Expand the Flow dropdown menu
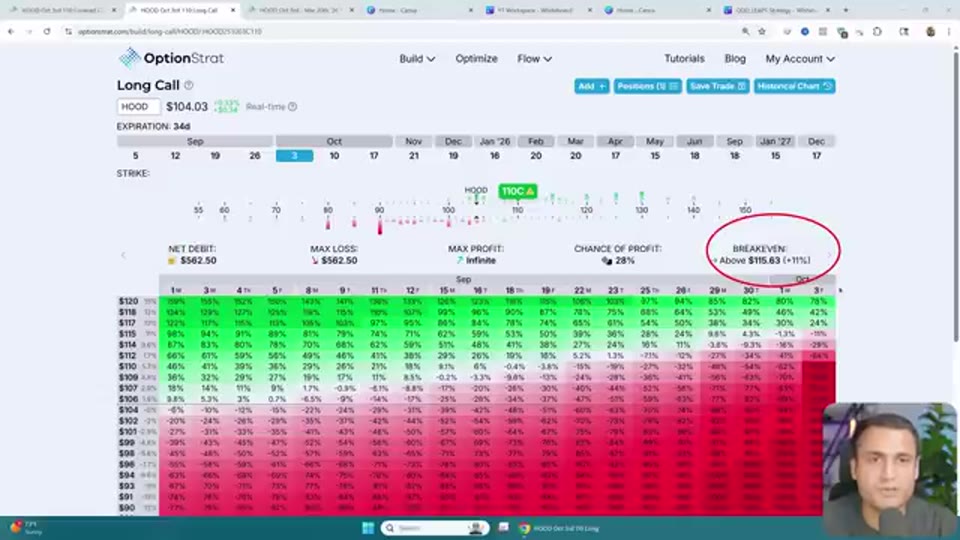Screen dimensions: 960x540 tap(534, 59)
